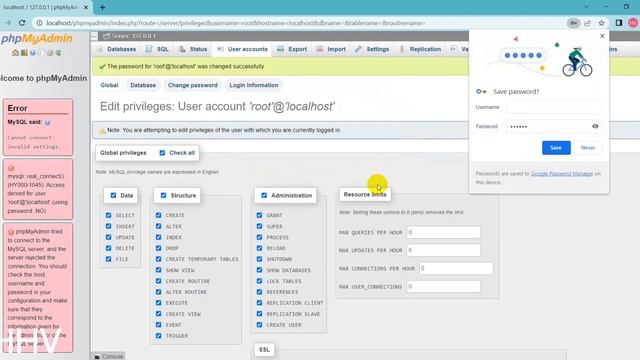Click the green reload navigation icon
Image resolution: width=640 pixels, height=360 pixels.
pos(58,53)
